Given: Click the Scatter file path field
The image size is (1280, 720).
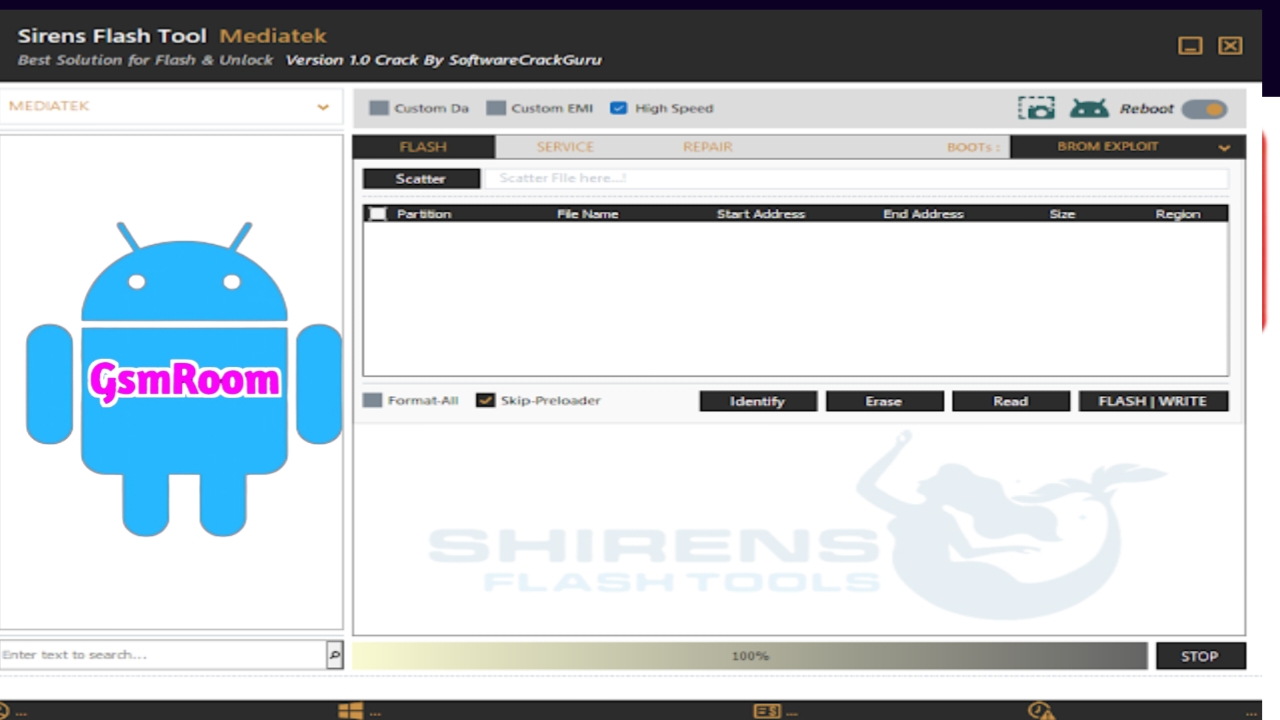Looking at the screenshot, I should (x=855, y=178).
